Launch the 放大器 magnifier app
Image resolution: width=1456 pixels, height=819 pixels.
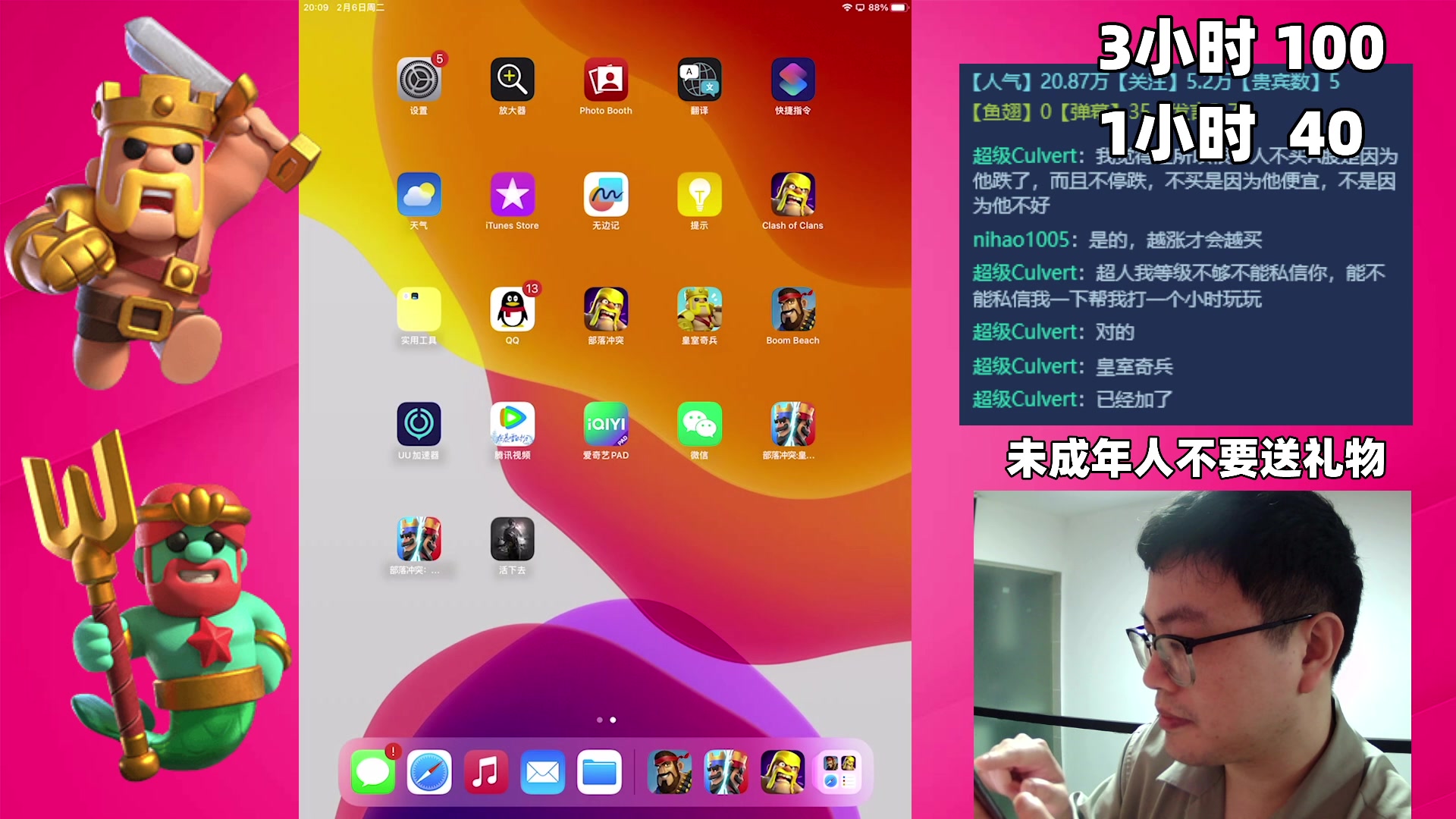click(512, 80)
